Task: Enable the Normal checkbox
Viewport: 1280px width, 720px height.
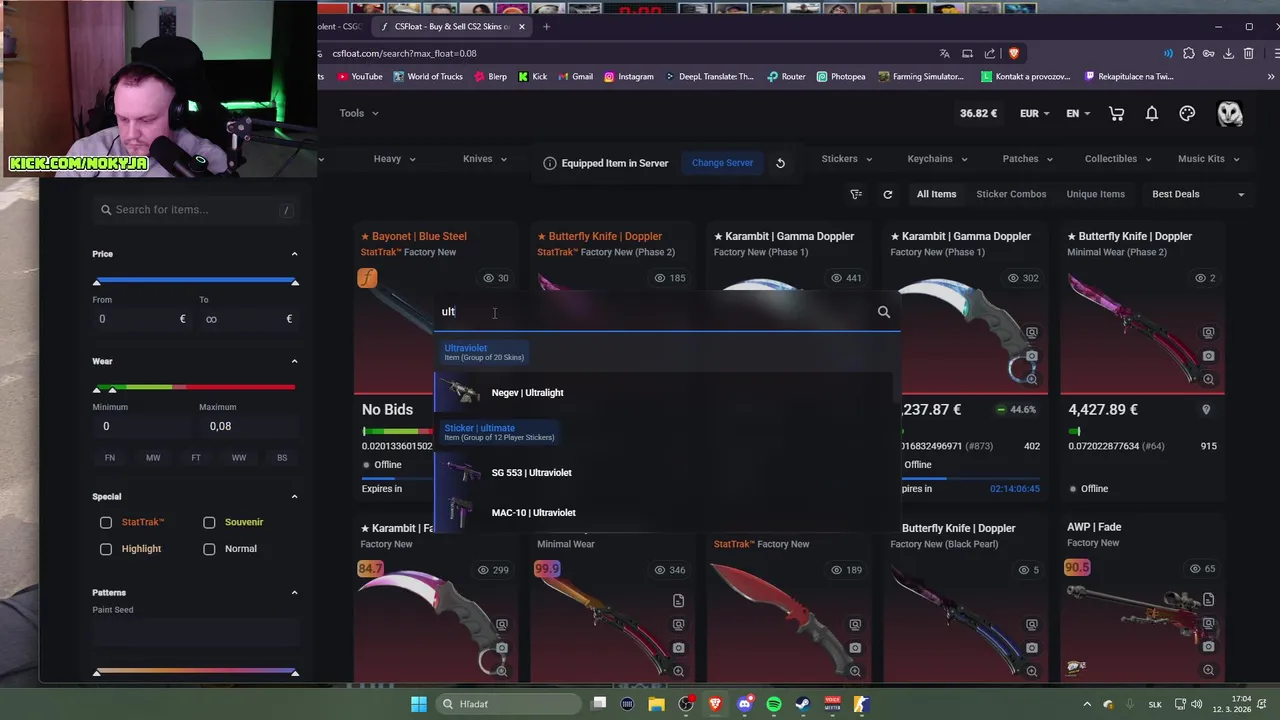Action: [x=209, y=549]
